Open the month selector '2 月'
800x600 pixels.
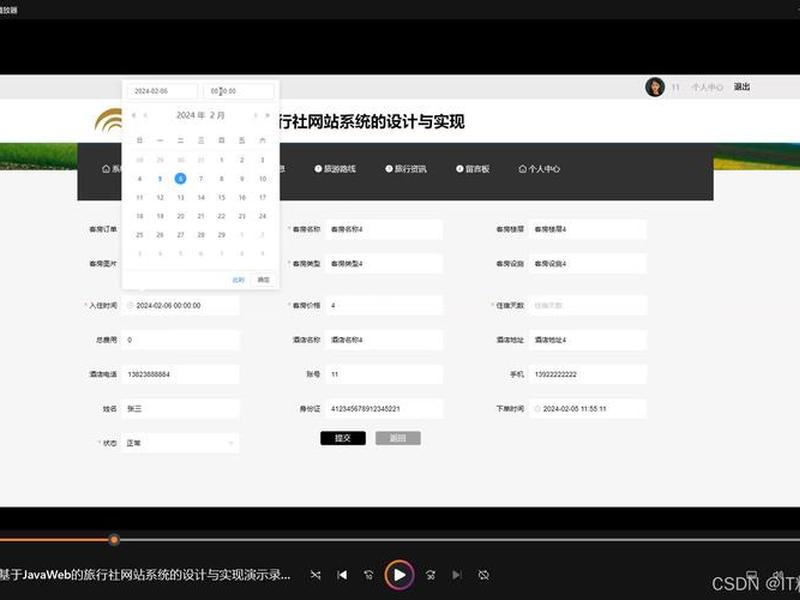217,115
